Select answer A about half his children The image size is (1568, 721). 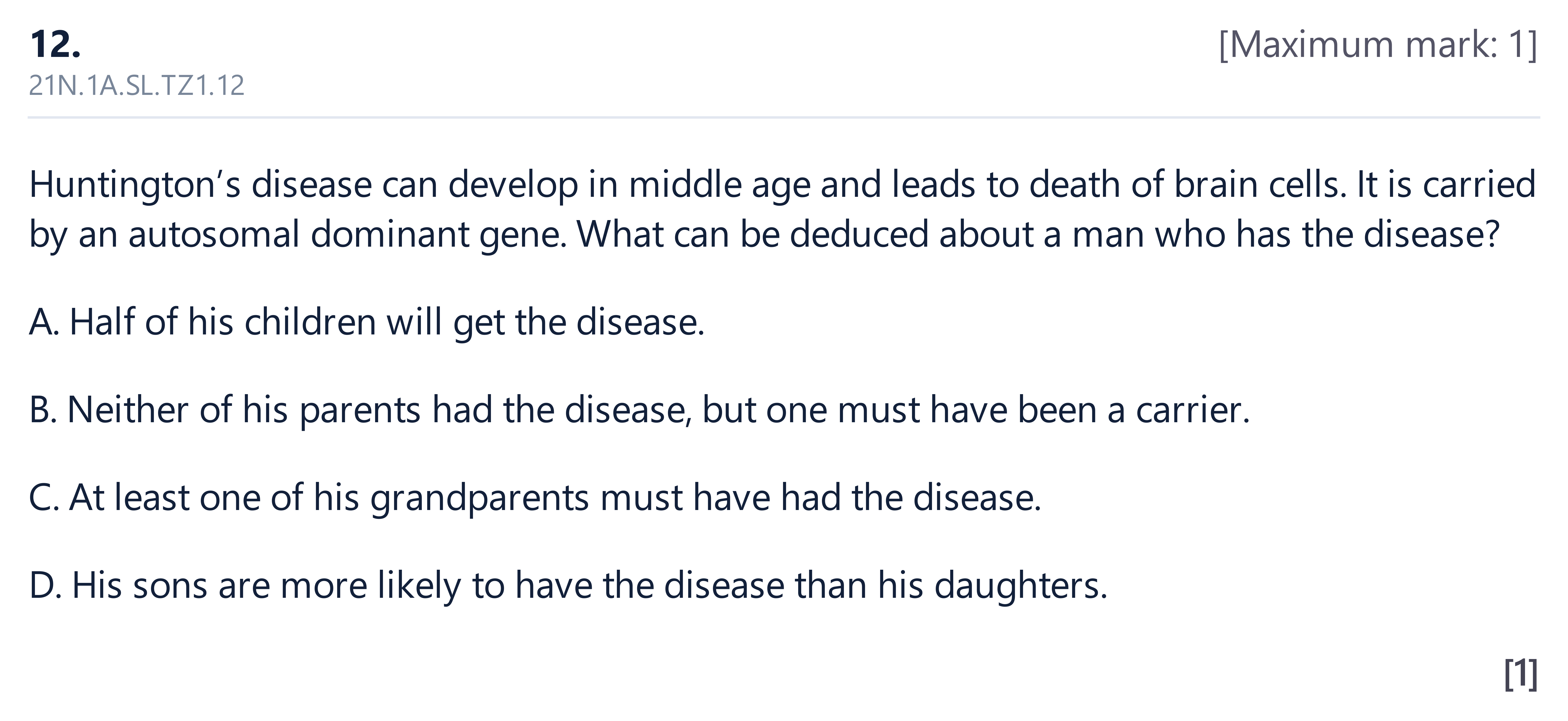click(x=366, y=322)
